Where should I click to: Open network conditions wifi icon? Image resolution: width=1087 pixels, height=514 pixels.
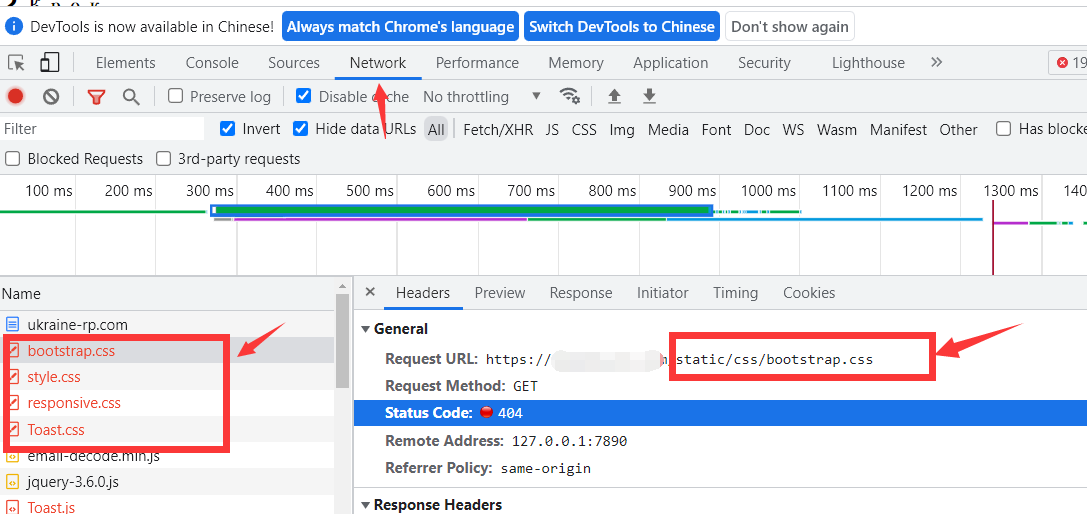pos(570,96)
